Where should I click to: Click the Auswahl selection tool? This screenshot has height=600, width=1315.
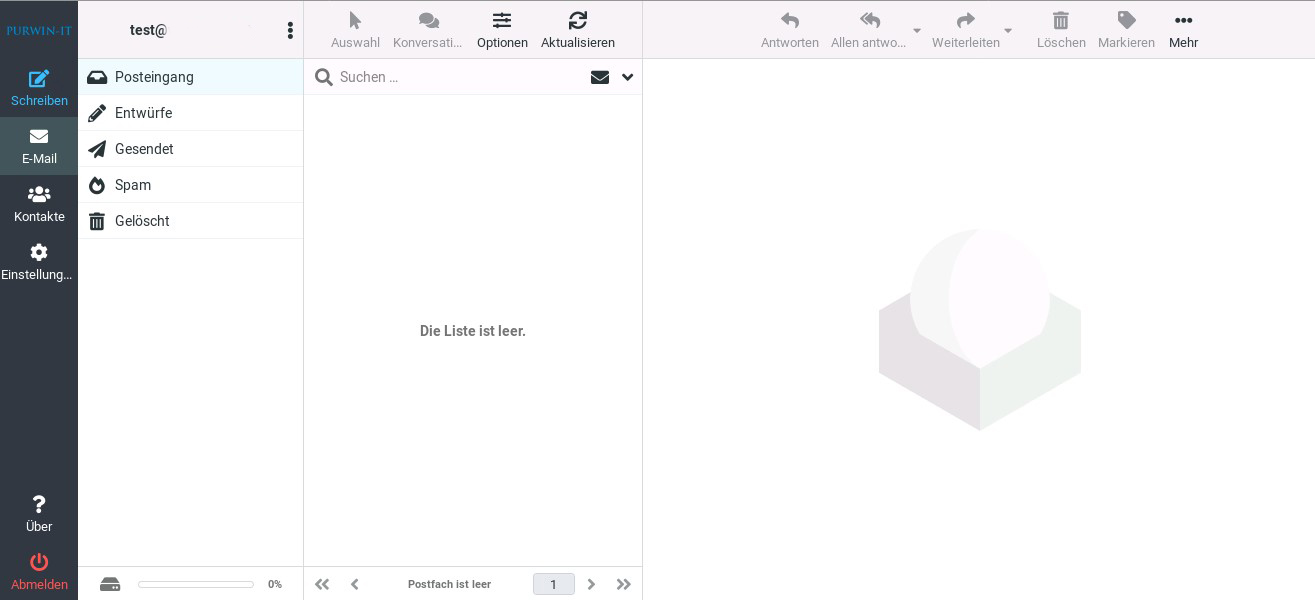[355, 30]
